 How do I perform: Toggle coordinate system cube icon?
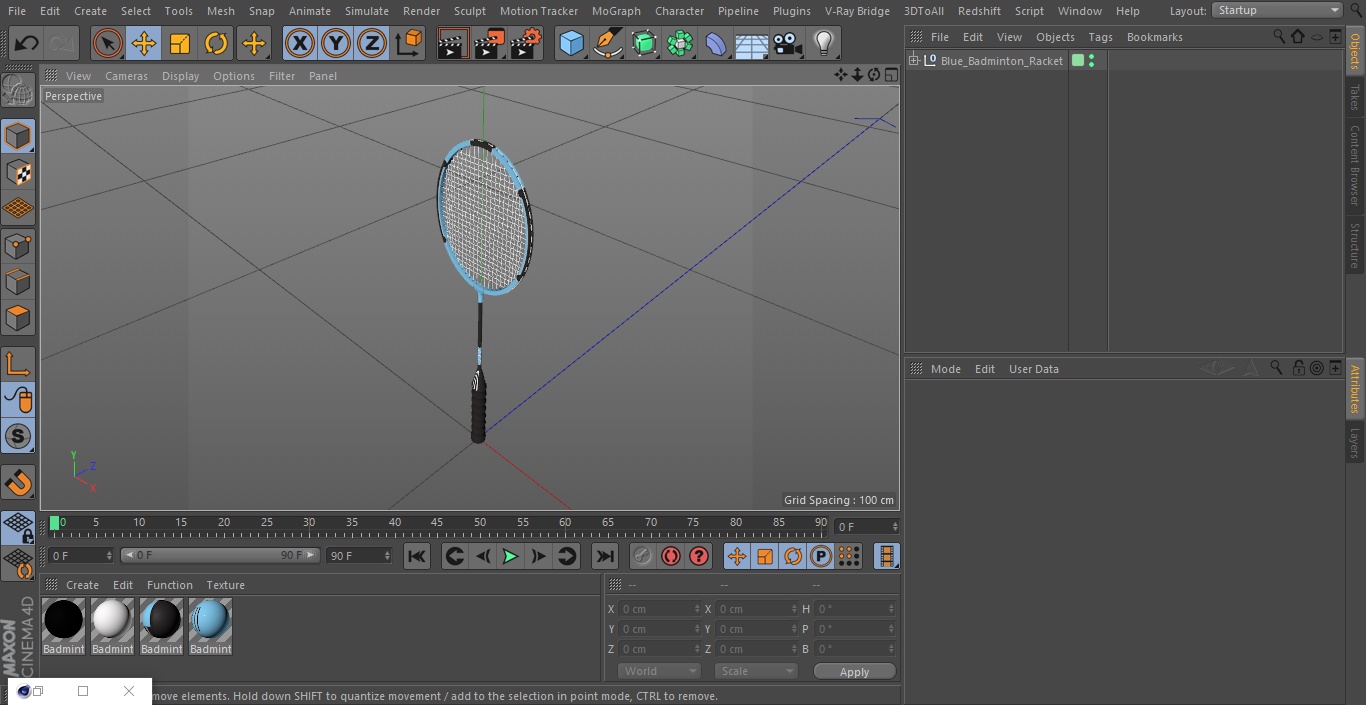[x=409, y=43]
